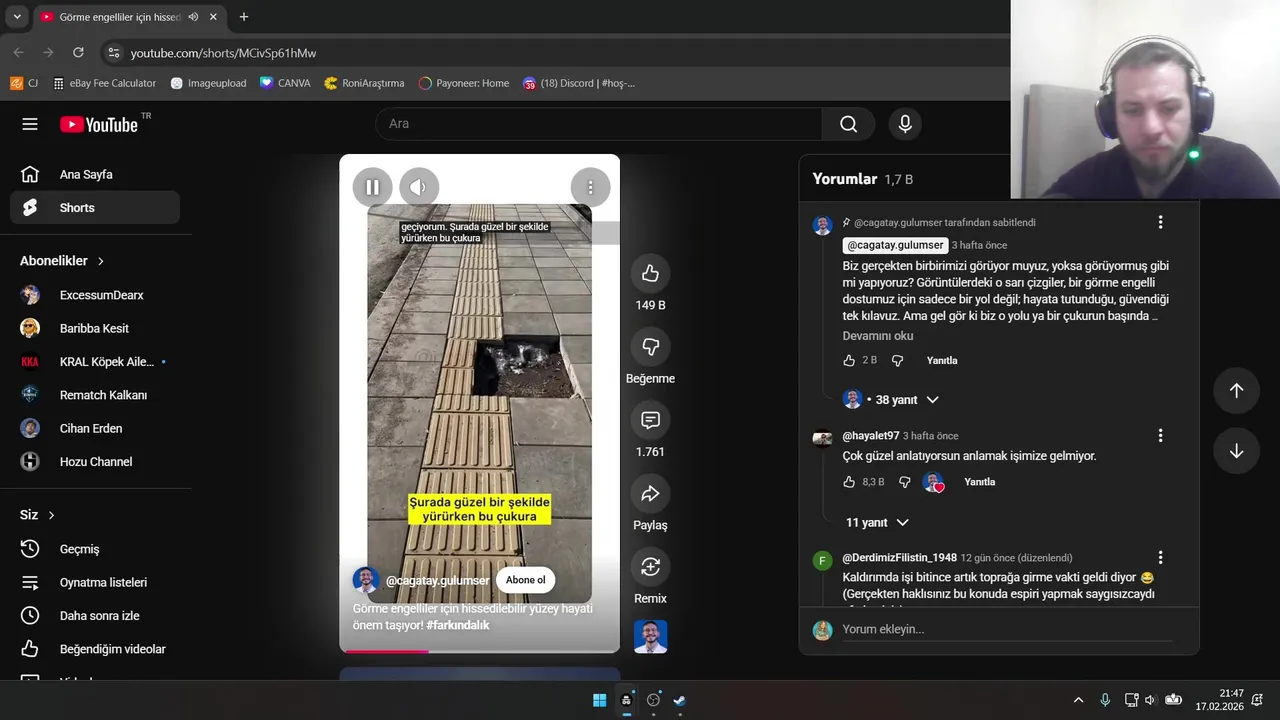
Task: Dislike the pinned cagatay.gulumser comment
Action: pos(897,360)
